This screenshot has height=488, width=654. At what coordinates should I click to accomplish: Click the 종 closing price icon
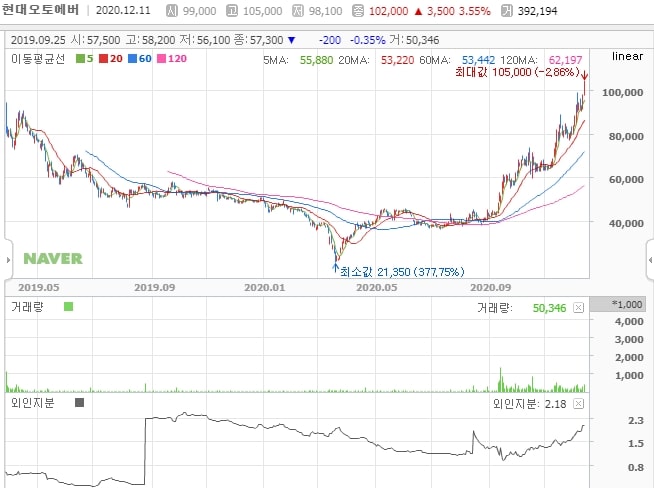click(358, 10)
